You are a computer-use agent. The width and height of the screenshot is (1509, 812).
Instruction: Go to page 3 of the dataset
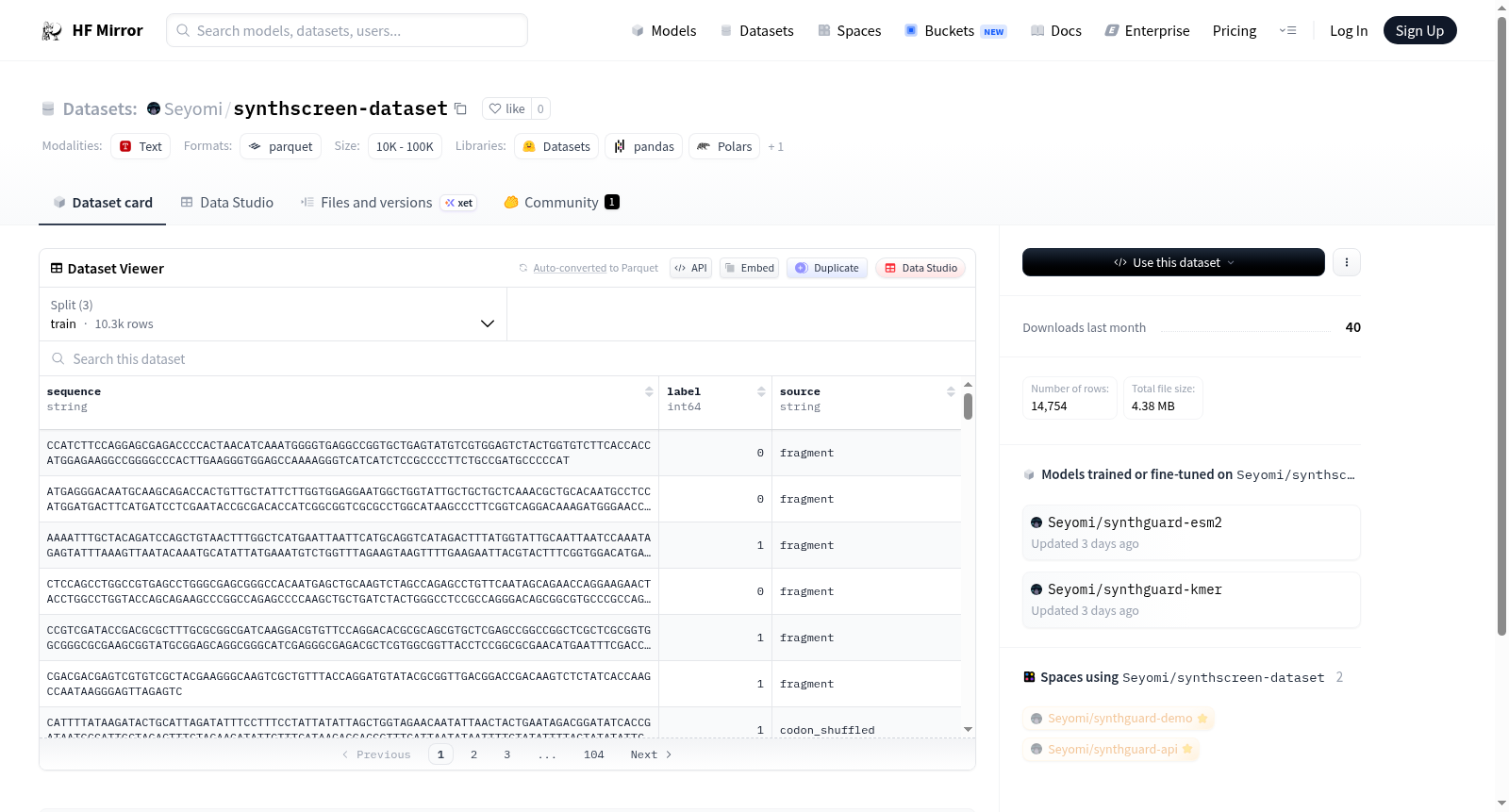(x=506, y=754)
